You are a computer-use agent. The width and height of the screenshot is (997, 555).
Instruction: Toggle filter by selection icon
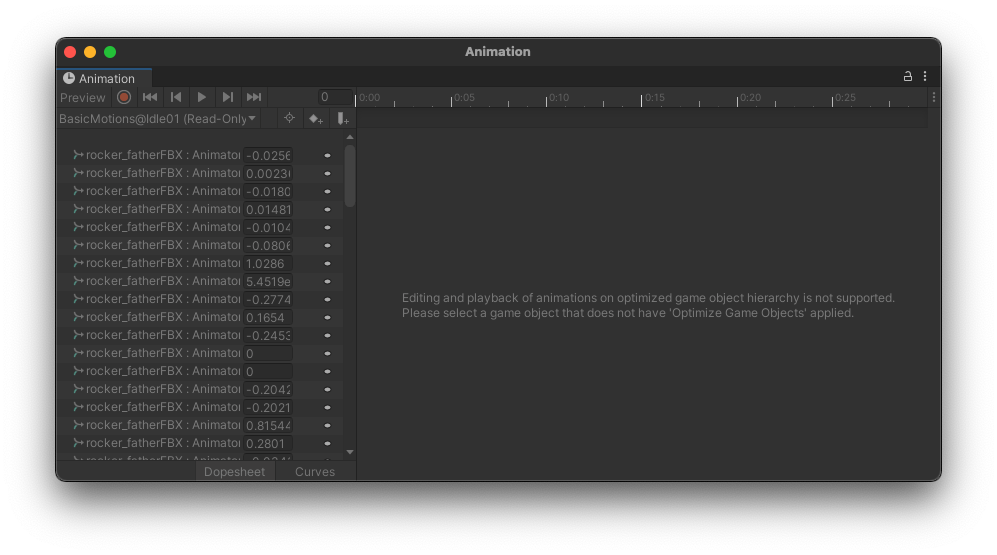click(289, 118)
